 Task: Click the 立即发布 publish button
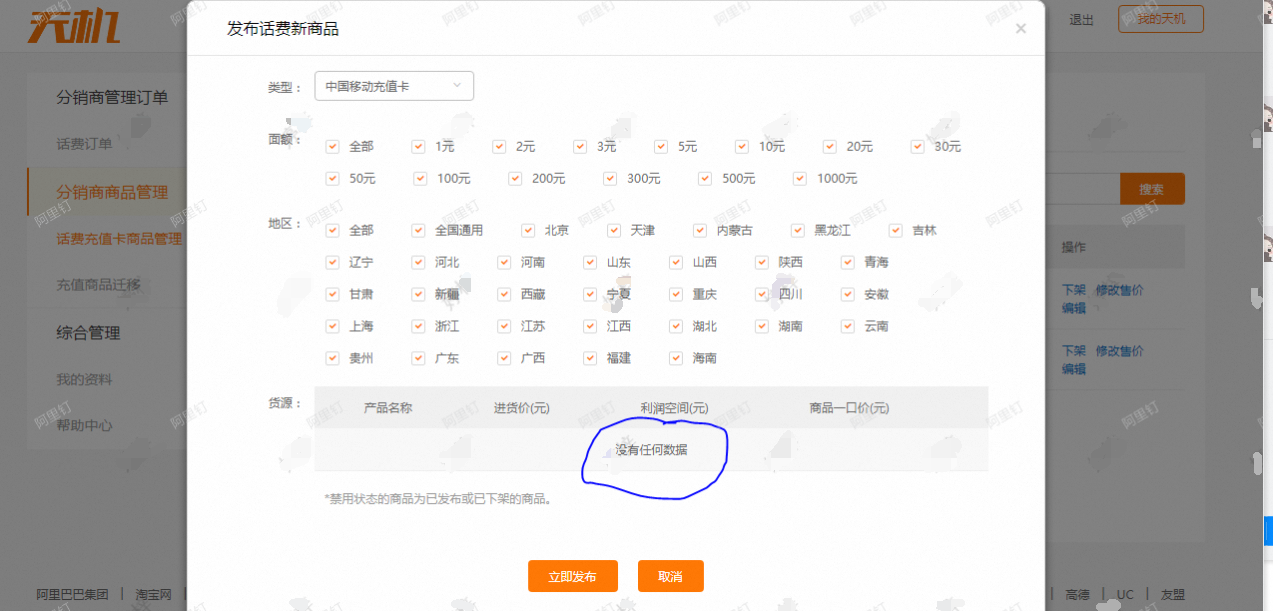point(573,576)
